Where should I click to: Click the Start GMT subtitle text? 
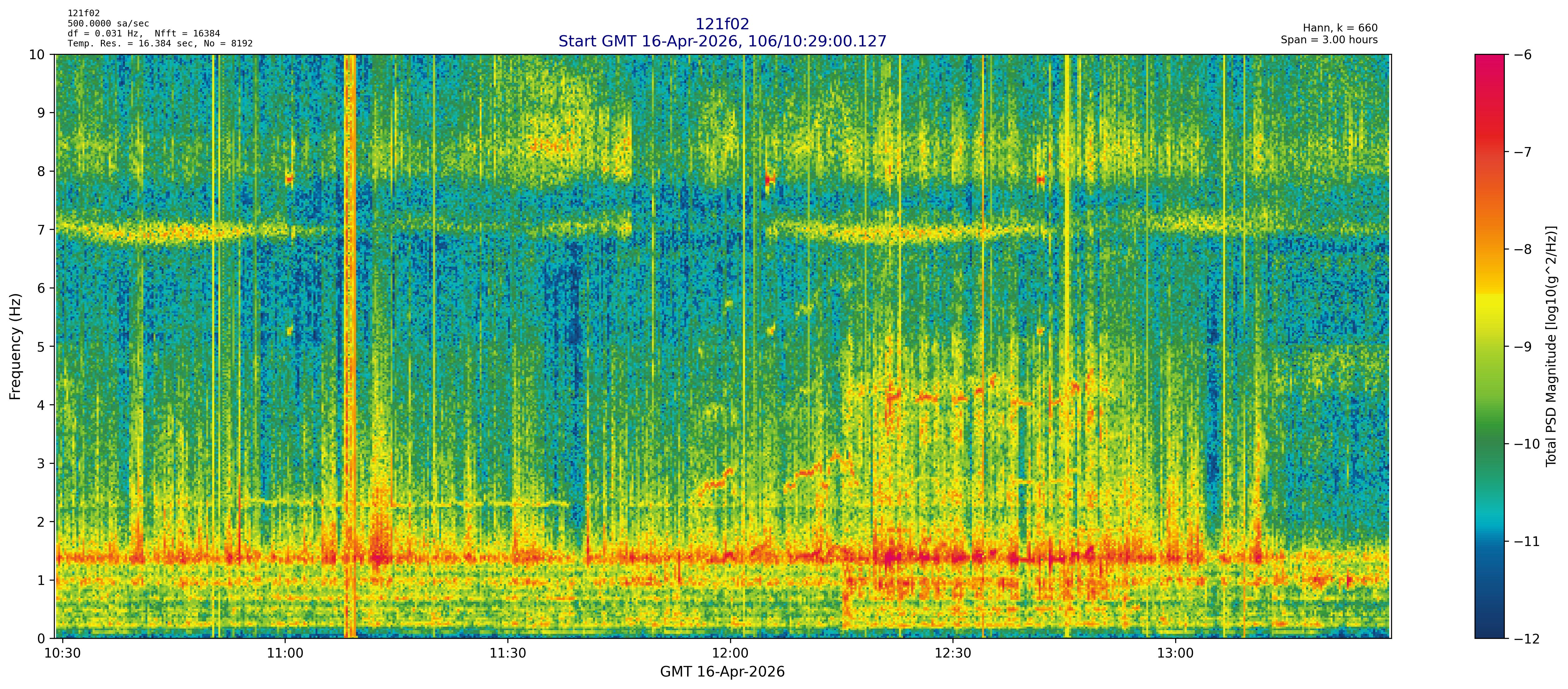coord(722,41)
